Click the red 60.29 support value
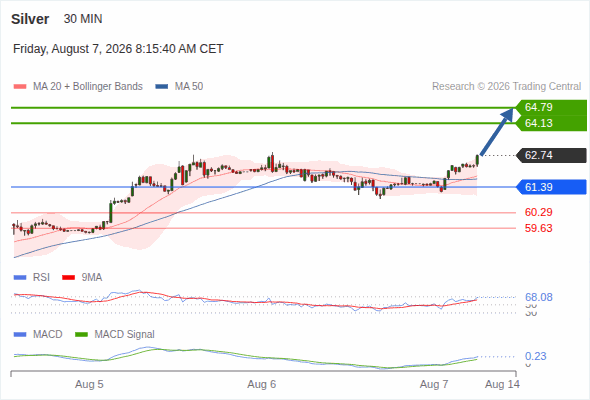 click(538, 212)
